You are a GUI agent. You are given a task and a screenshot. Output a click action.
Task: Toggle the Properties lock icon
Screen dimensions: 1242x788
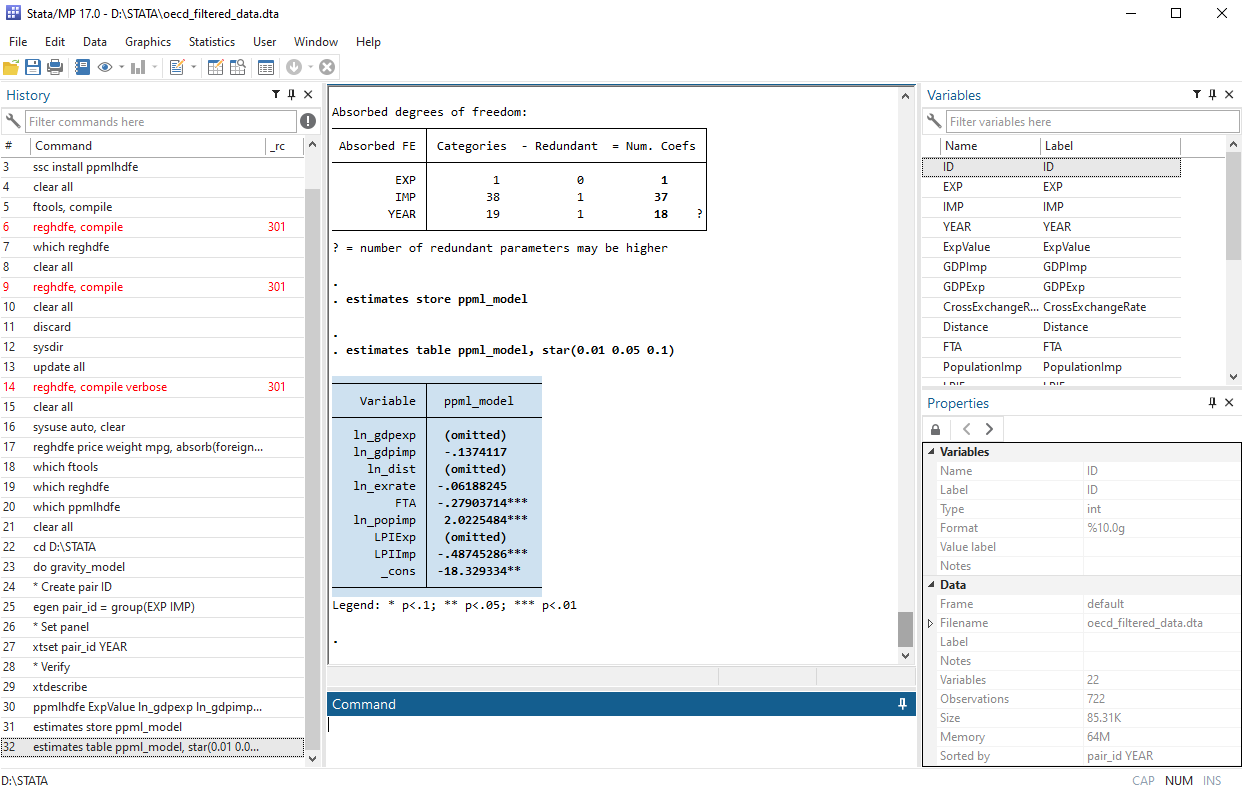(x=936, y=429)
